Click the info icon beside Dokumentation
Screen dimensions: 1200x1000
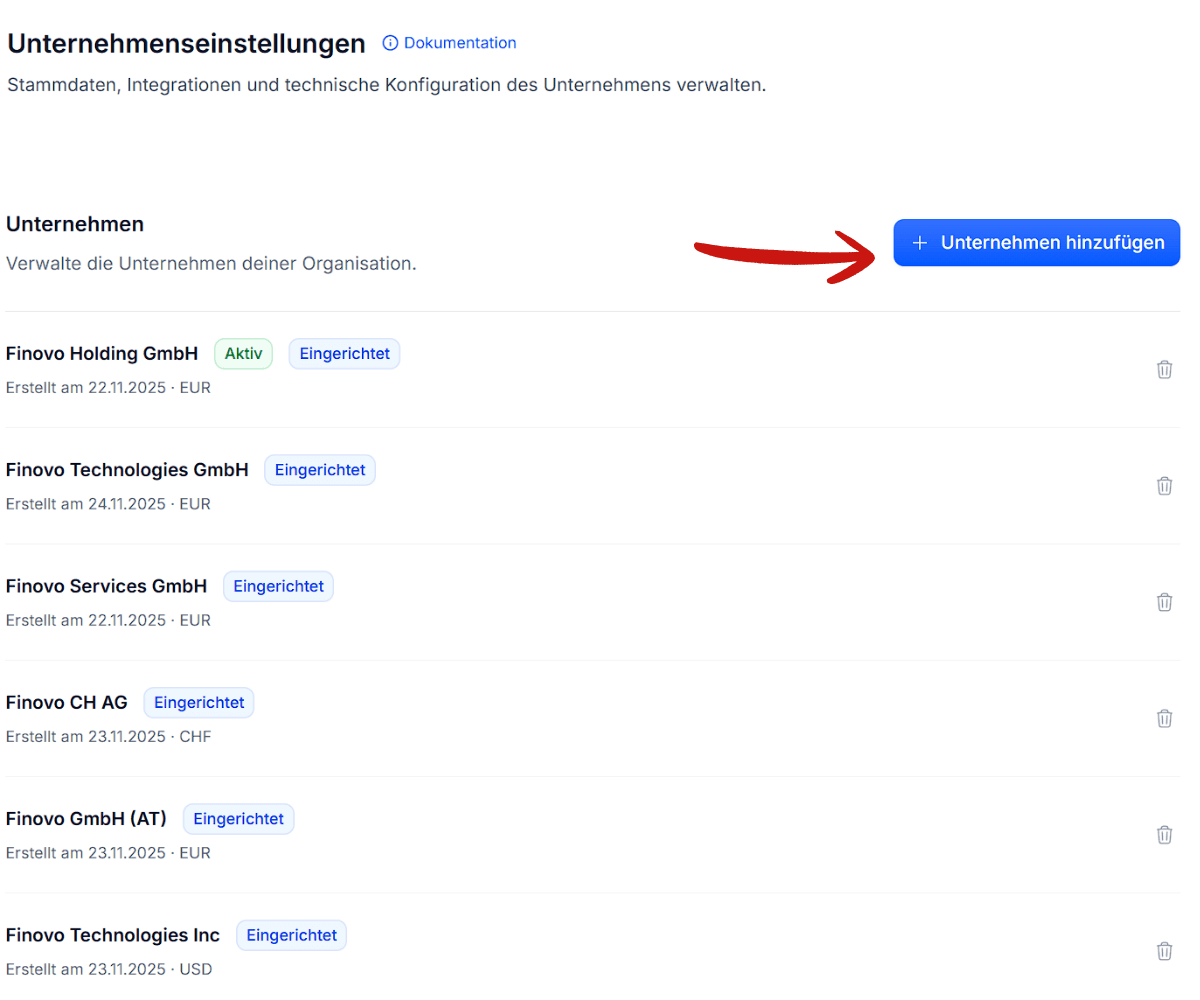point(390,43)
